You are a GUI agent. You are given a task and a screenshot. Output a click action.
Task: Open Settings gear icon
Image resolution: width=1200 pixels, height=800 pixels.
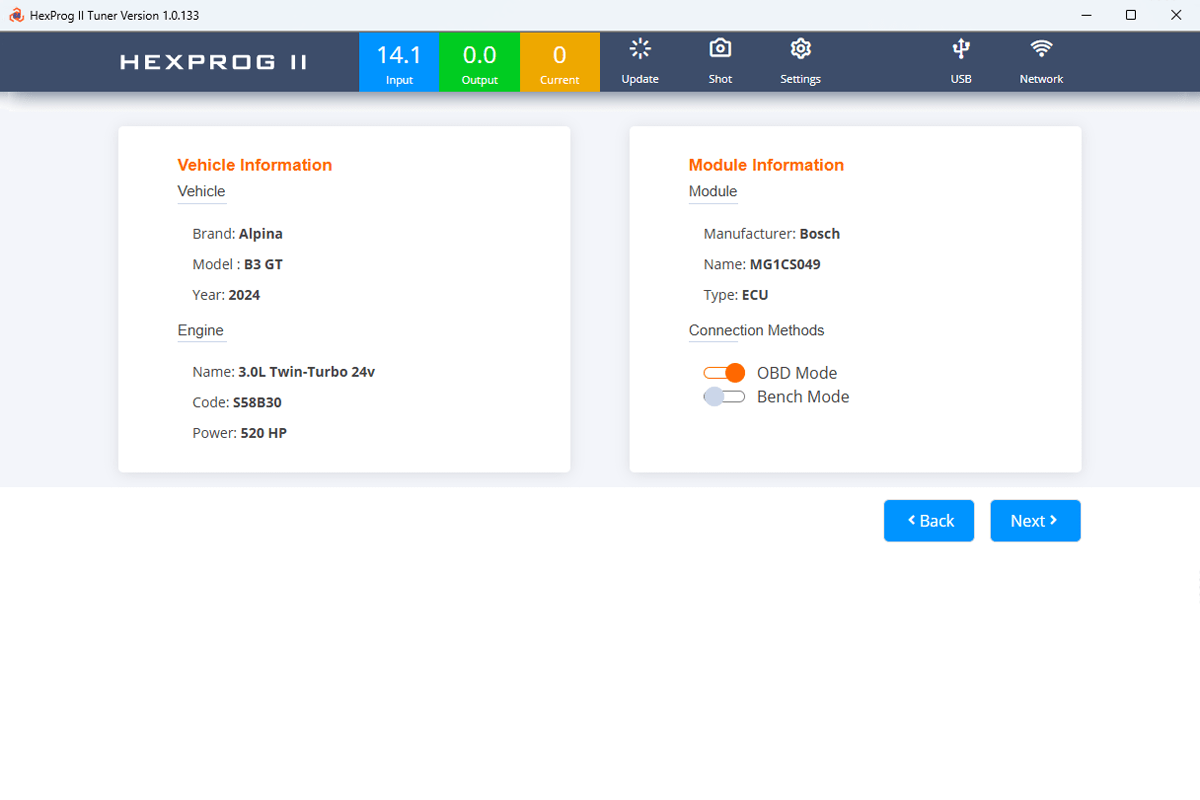click(800, 49)
